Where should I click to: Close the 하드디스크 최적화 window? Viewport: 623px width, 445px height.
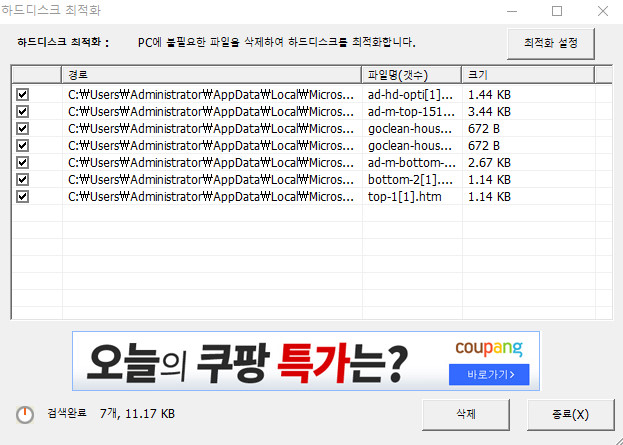click(x=603, y=11)
